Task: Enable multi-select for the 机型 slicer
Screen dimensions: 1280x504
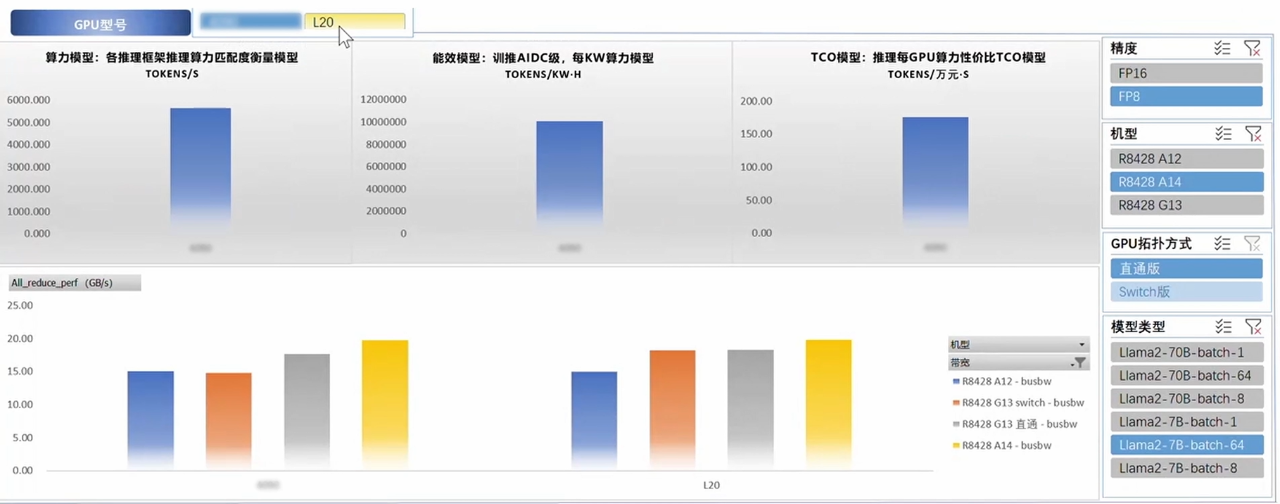Action: coord(1222,133)
